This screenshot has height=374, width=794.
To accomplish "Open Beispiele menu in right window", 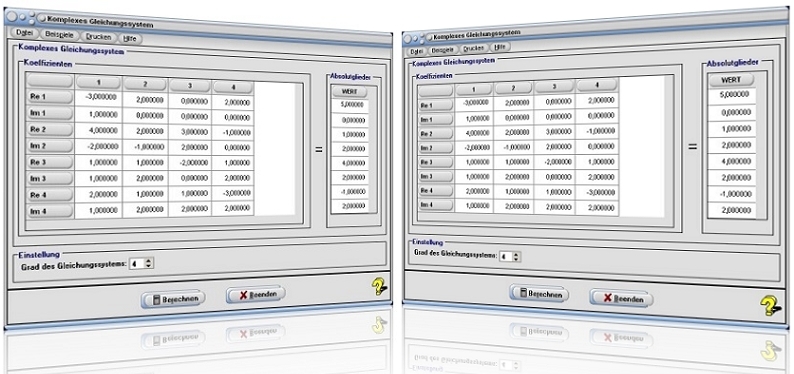I will tap(444, 50).
